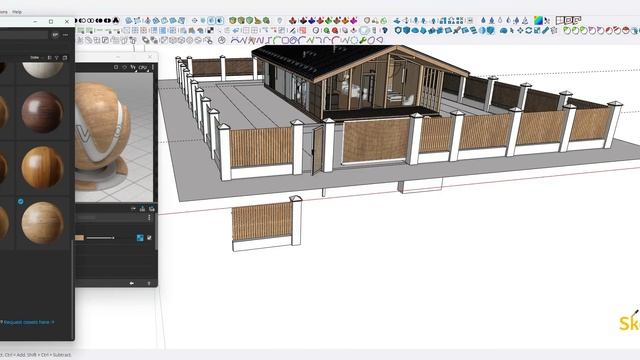Select the white sphere material thumbnail
This screenshot has width=640, height=360.
coord(42,70)
